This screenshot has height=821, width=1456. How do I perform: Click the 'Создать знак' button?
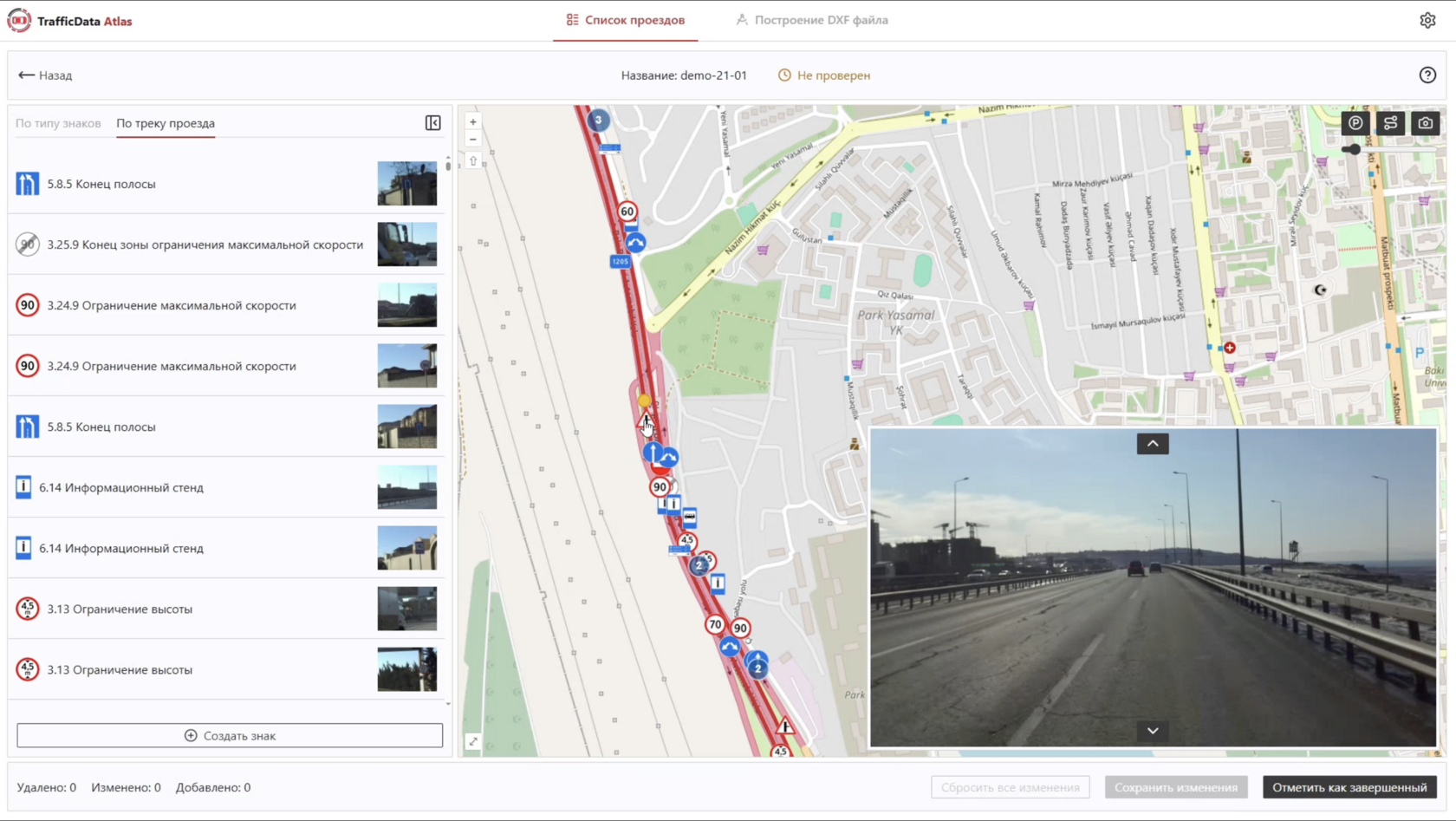(x=230, y=735)
